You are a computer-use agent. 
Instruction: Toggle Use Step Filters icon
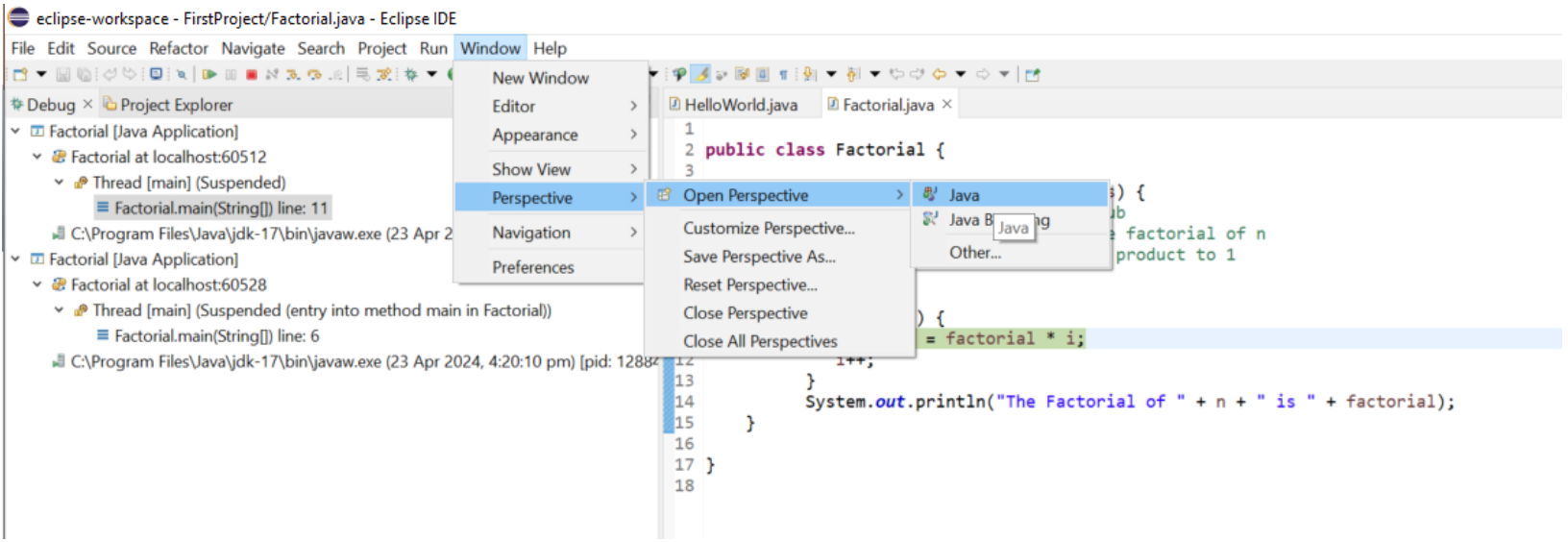coord(383,74)
